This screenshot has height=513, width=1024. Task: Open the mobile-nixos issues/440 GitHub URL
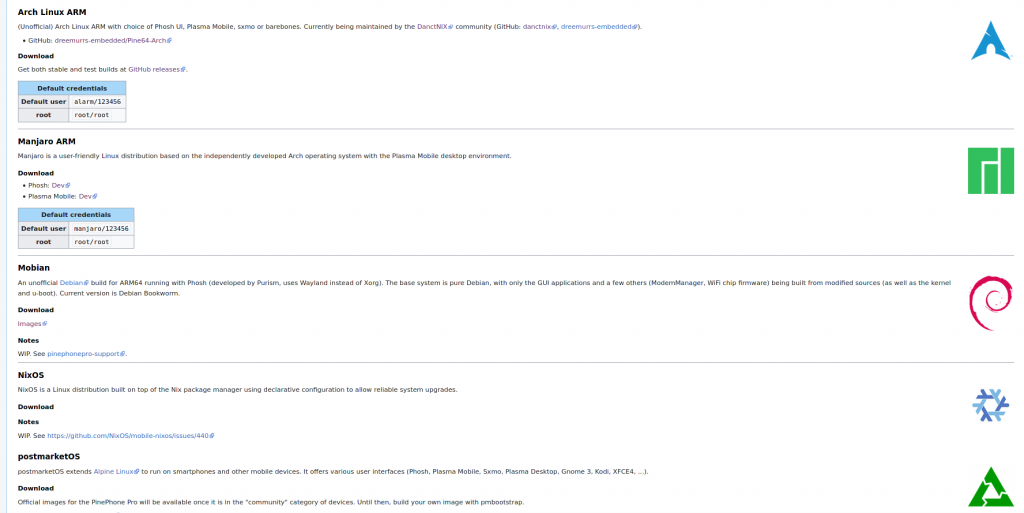tap(128, 436)
